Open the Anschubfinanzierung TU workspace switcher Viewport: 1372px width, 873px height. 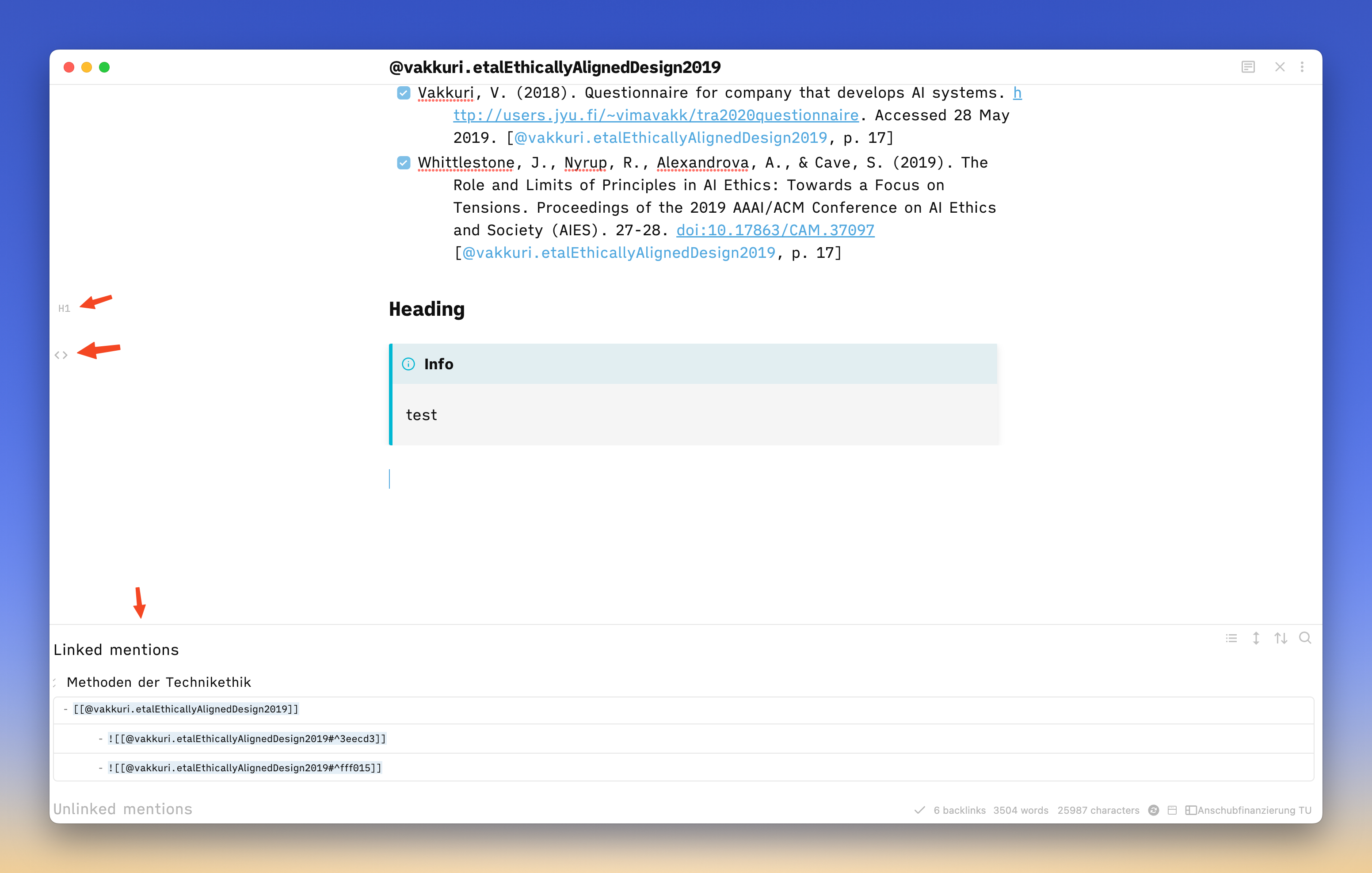pyautogui.click(x=1254, y=810)
